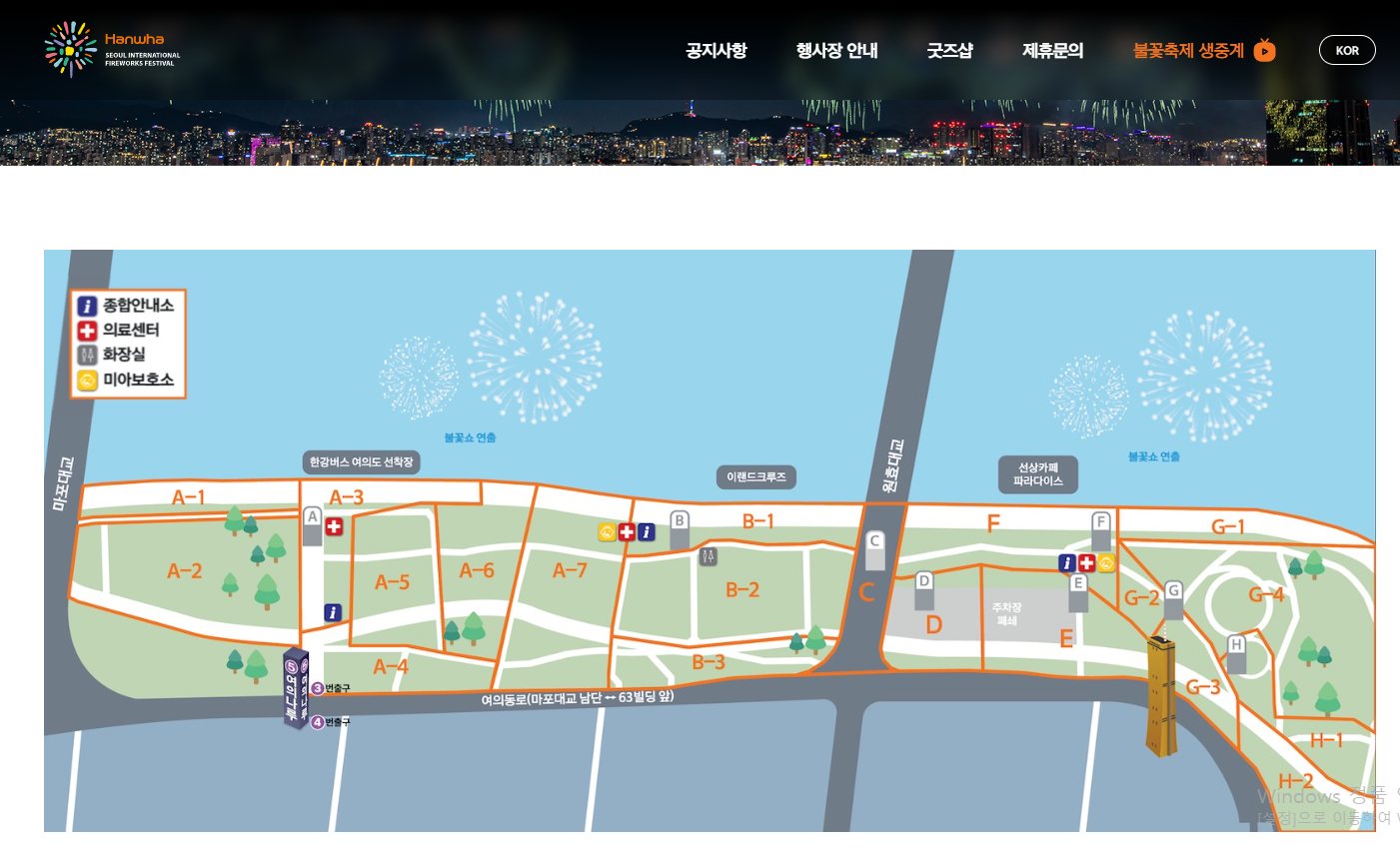Click the night skyline fireworks banner image
Viewport: 1400px width, 848px height.
(x=700, y=132)
